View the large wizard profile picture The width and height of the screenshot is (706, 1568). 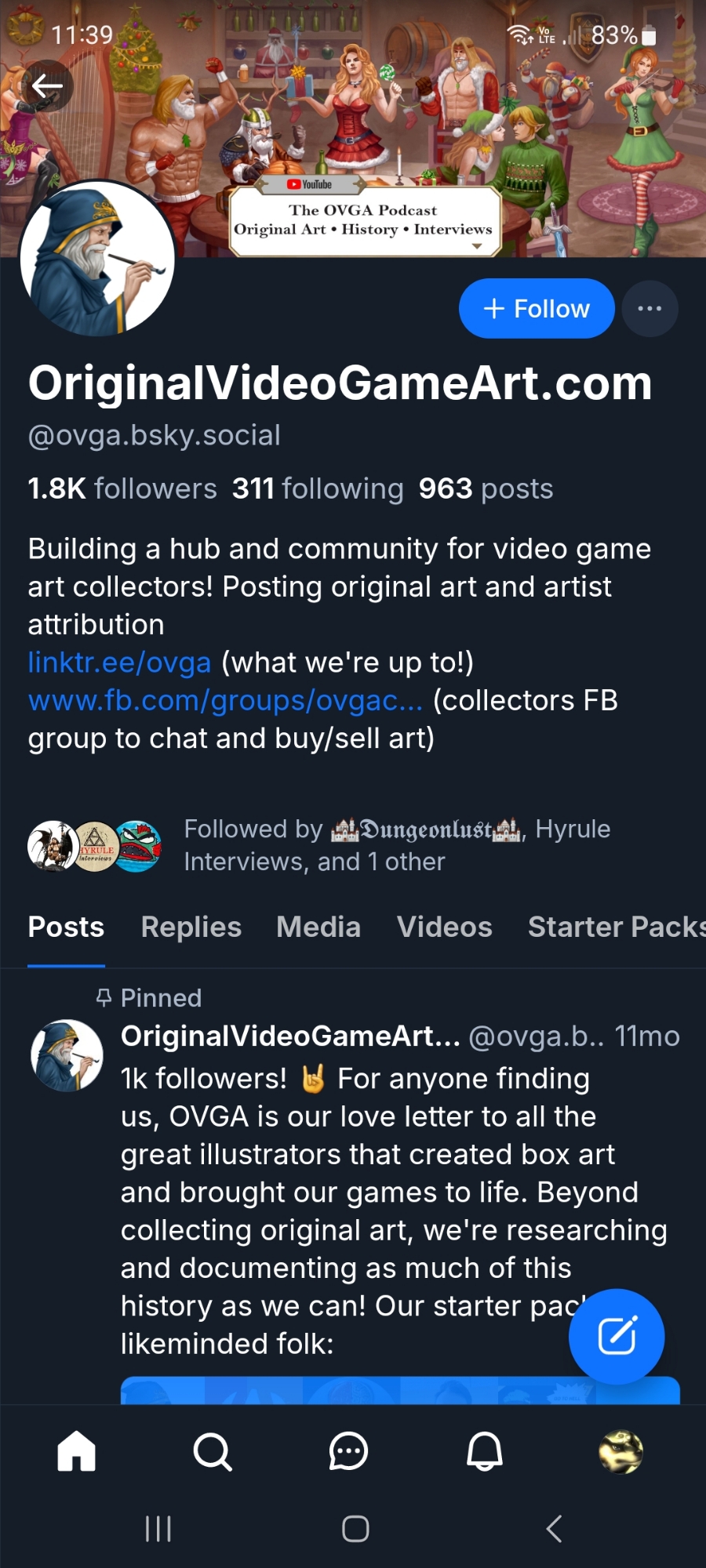(x=97, y=259)
